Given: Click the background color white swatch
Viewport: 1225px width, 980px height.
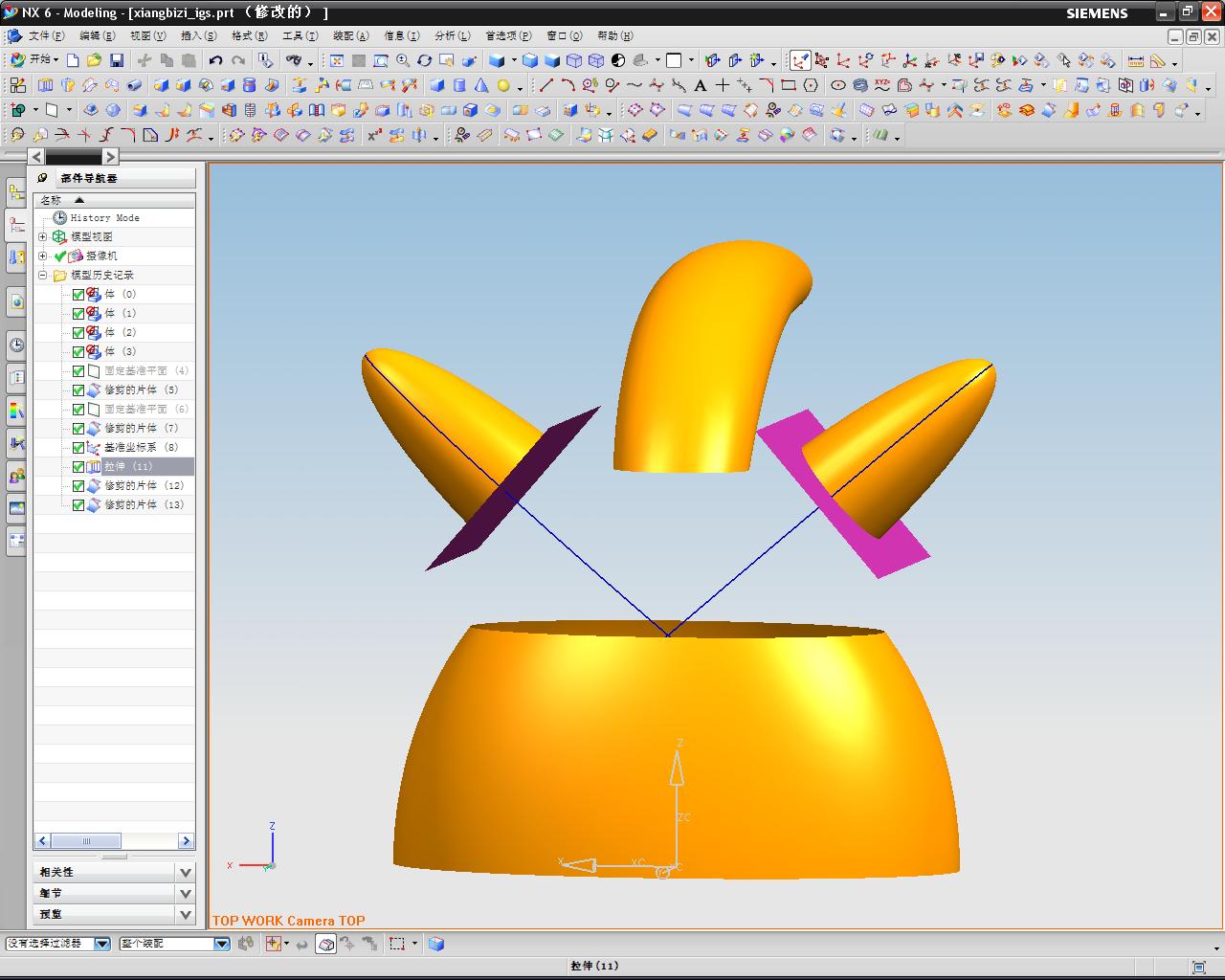Looking at the screenshot, I should [x=674, y=60].
